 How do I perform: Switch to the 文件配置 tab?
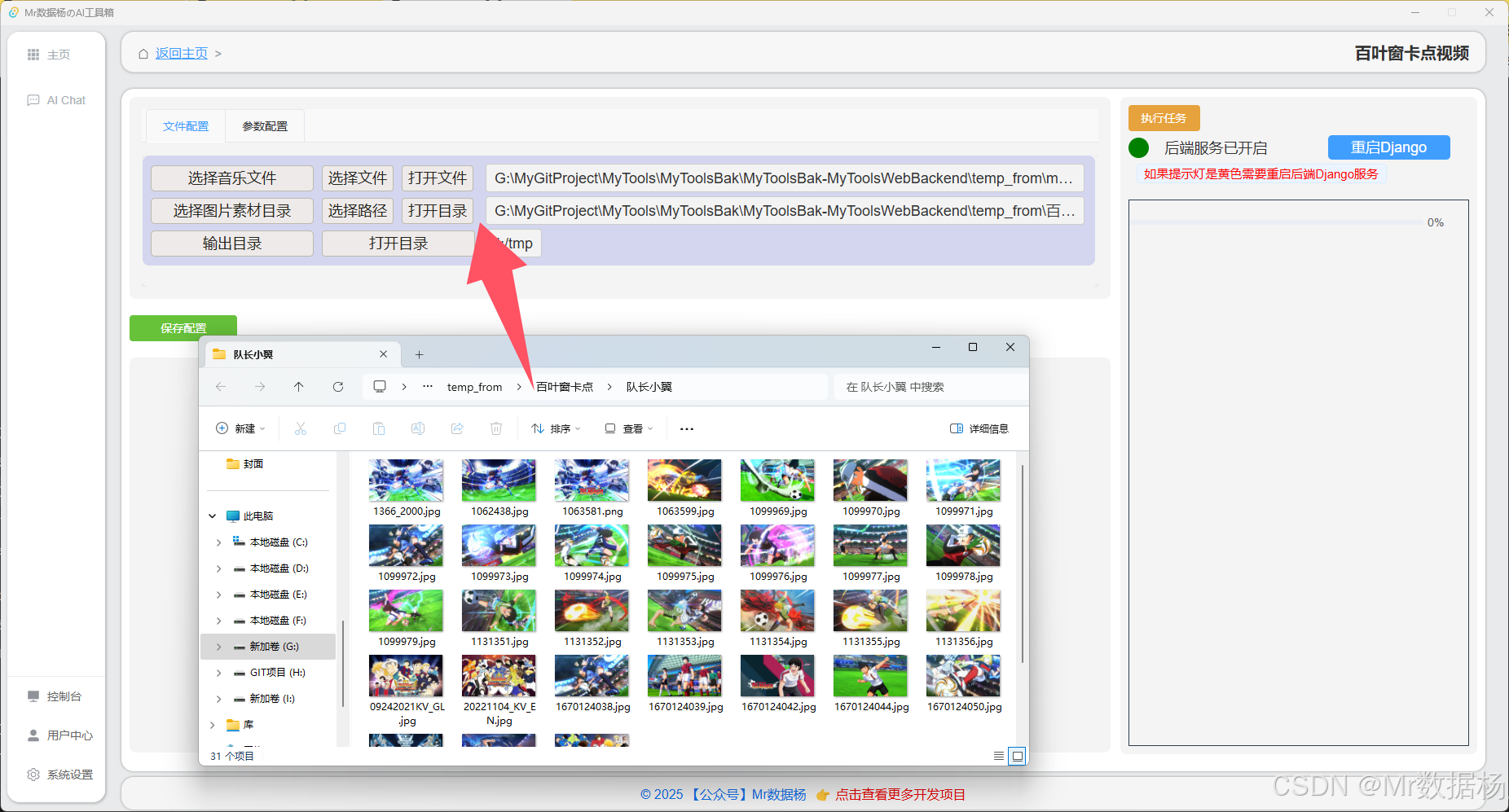[186, 126]
